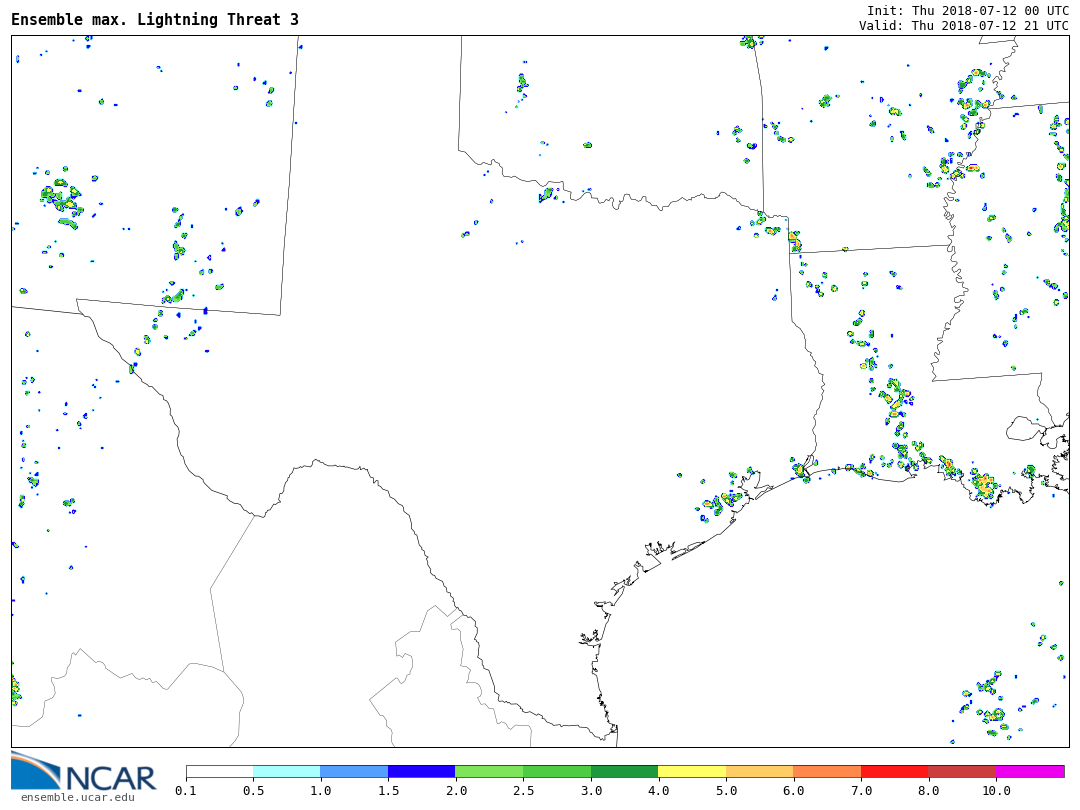1080x810 pixels.
Task: Click the 5.0 label under the color bar
Action: (x=726, y=791)
